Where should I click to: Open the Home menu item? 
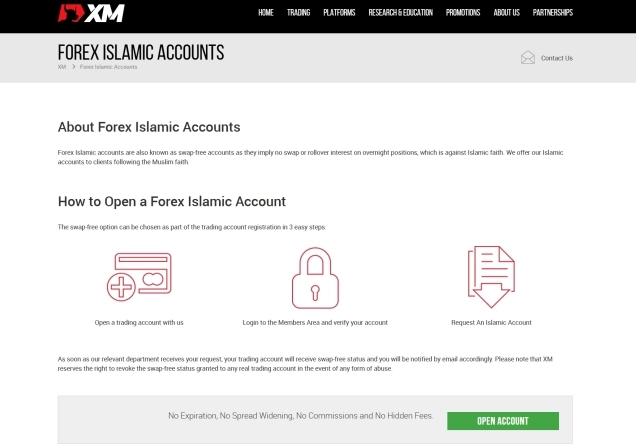tap(266, 13)
